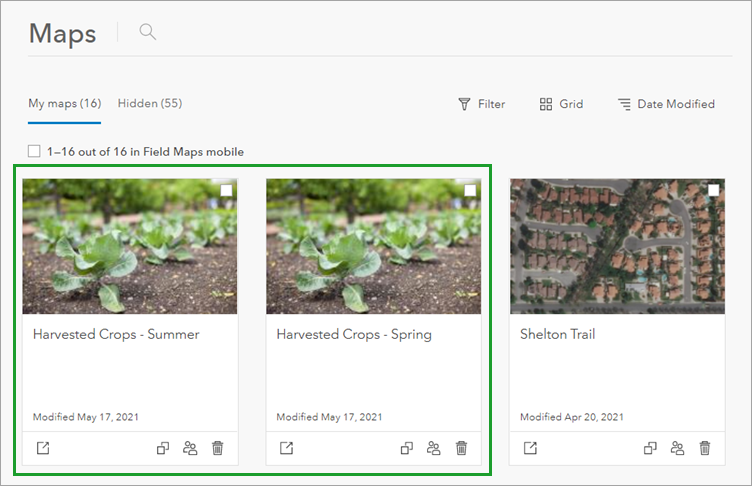752x486 pixels.
Task: Duplicate the Harvested Crops - Spring map
Action: tap(407, 448)
